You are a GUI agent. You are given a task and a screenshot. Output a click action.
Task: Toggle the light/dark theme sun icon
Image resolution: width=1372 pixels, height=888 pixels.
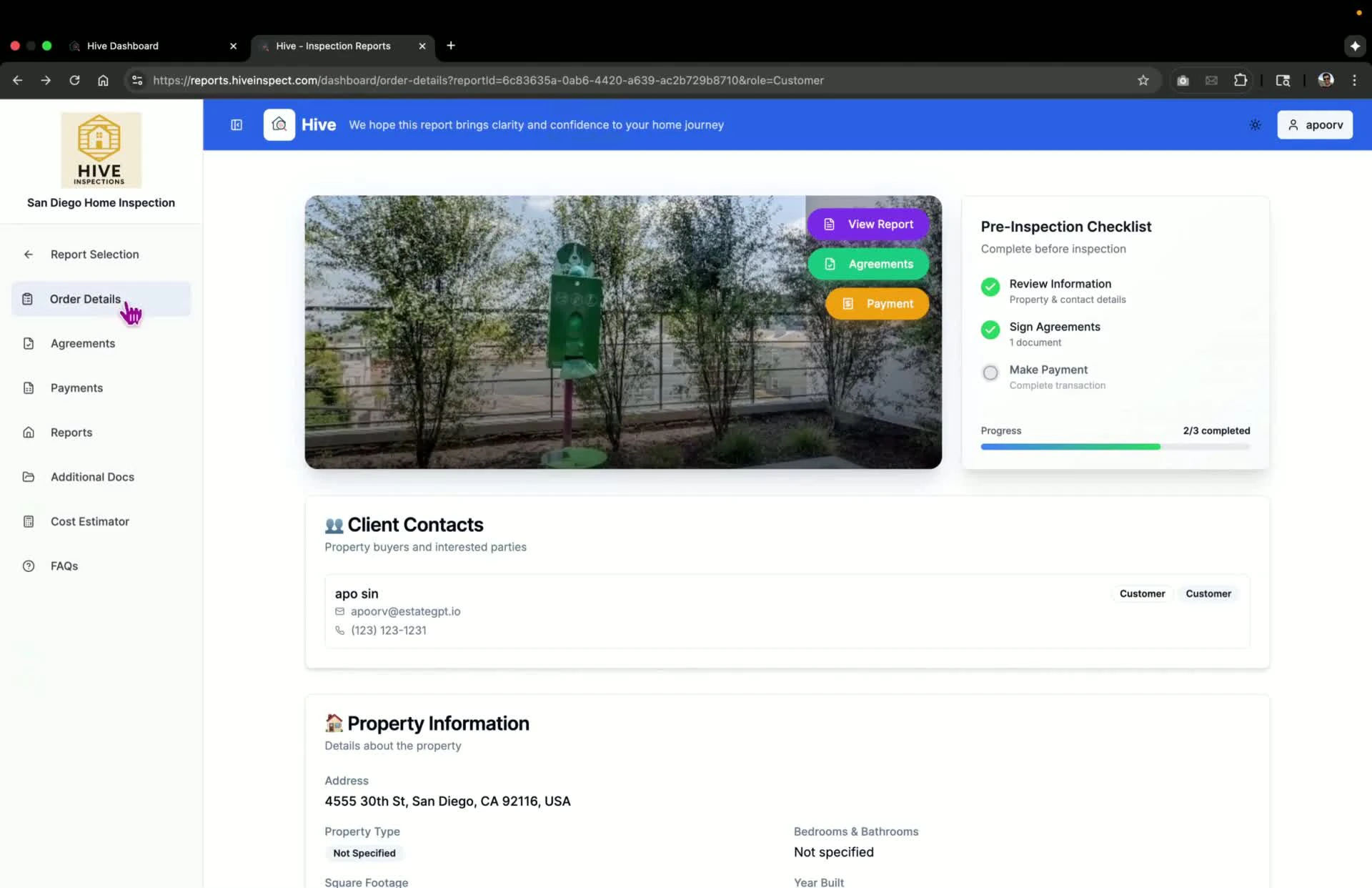point(1255,125)
